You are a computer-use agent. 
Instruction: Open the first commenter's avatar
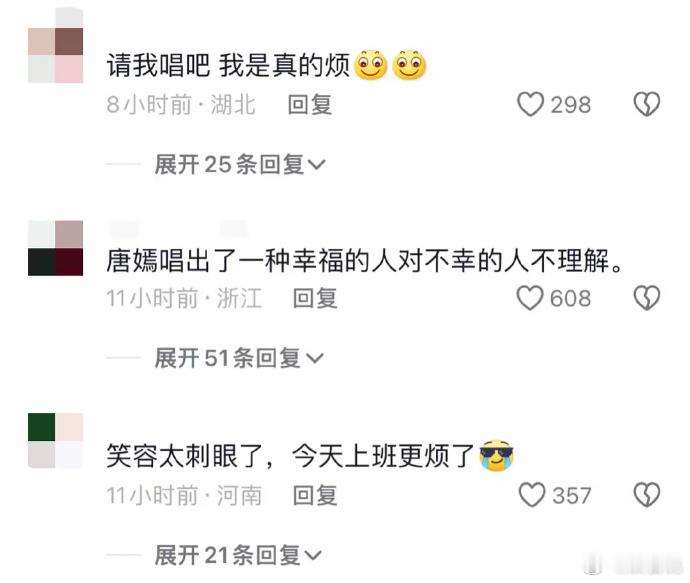tap(55, 46)
